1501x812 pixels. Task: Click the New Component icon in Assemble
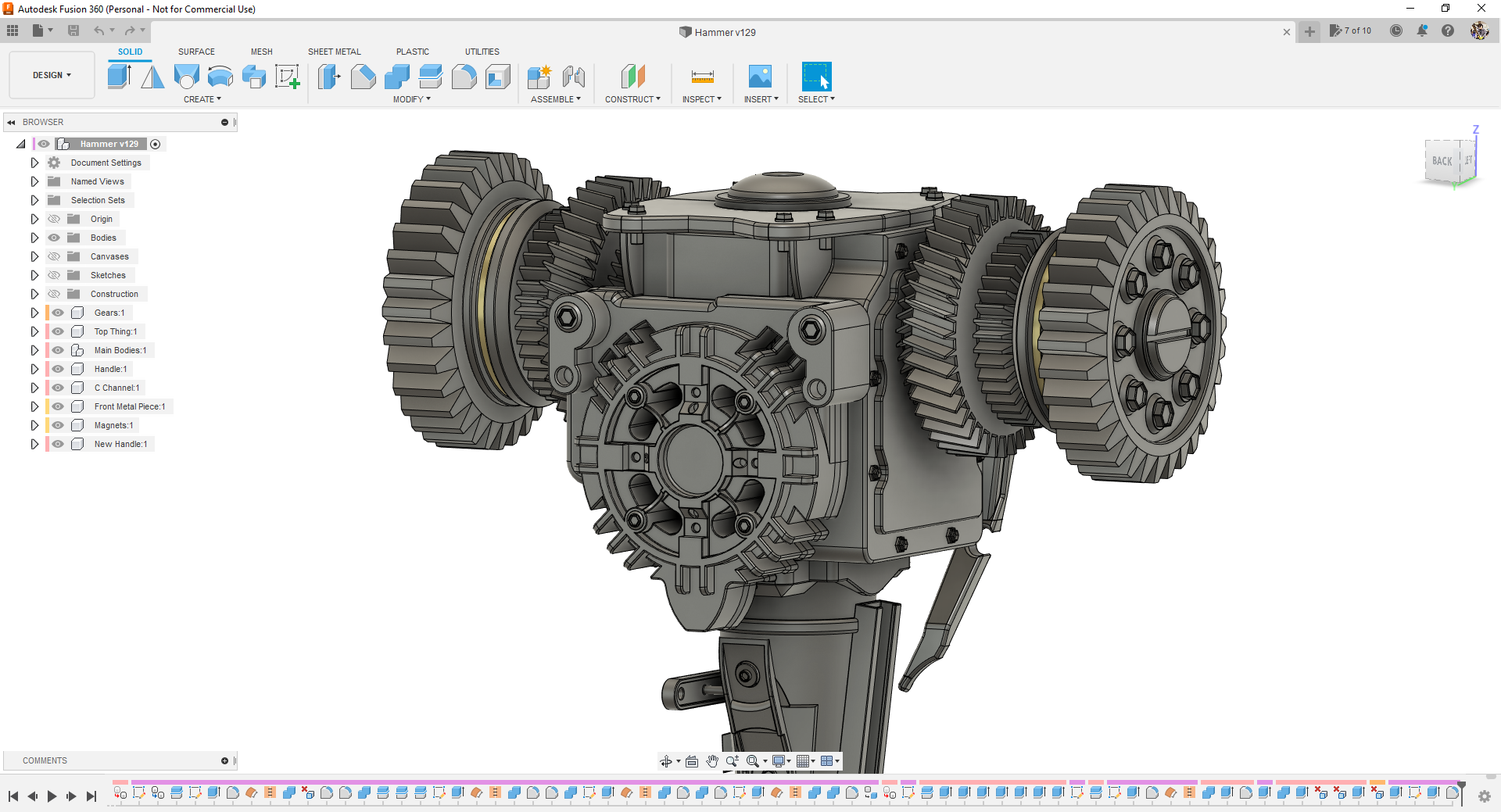pyautogui.click(x=539, y=77)
